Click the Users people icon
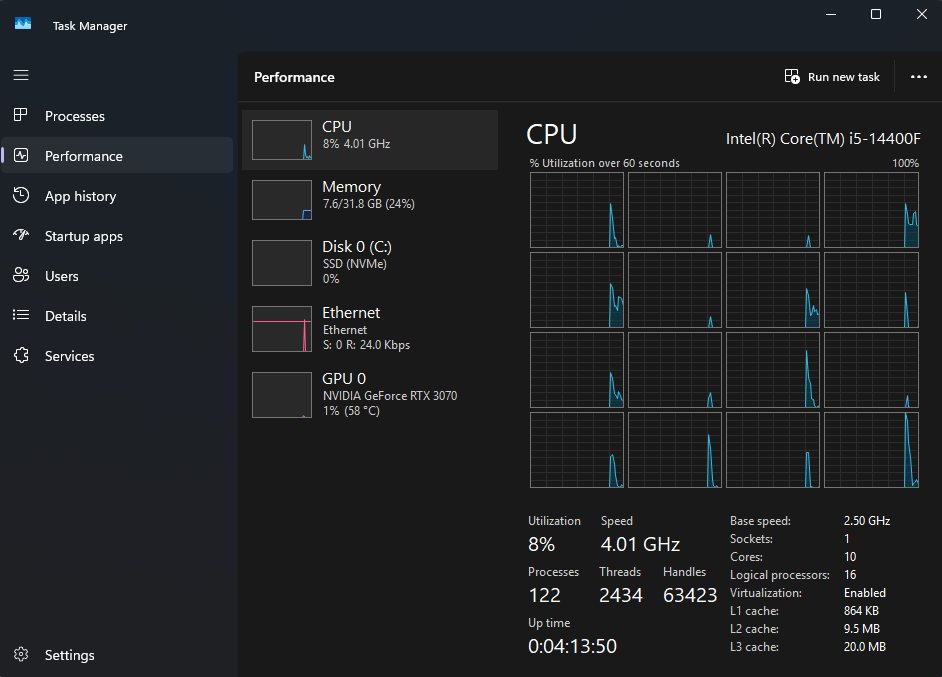The width and height of the screenshot is (942, 677). [21, 275]
